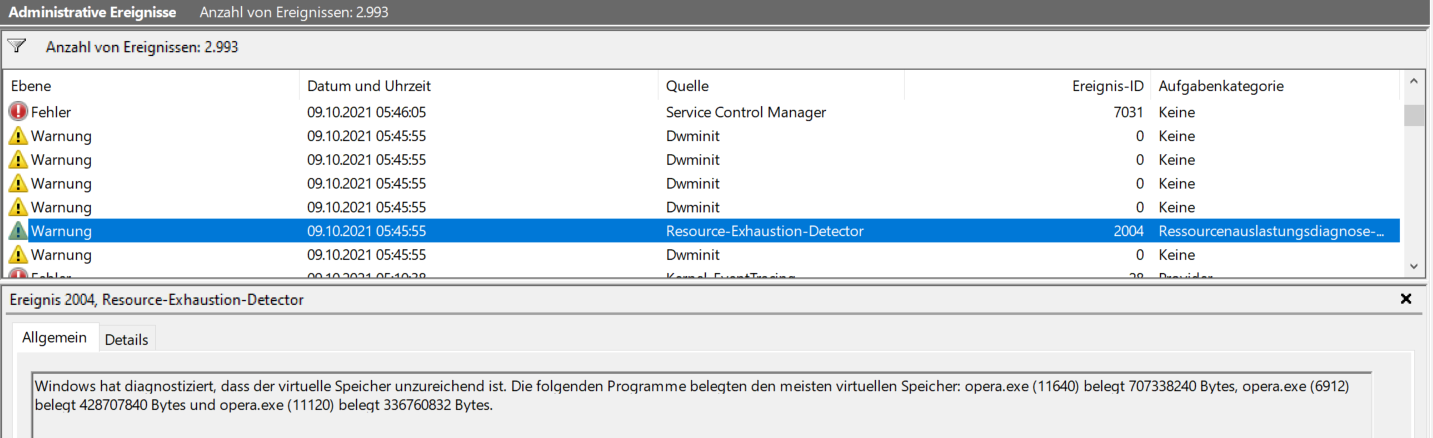Viewport: 1433px width, 438px height.
Task: Close the event 2004 preview pane
Action: pyautogui.click(x=1406, y=299)
